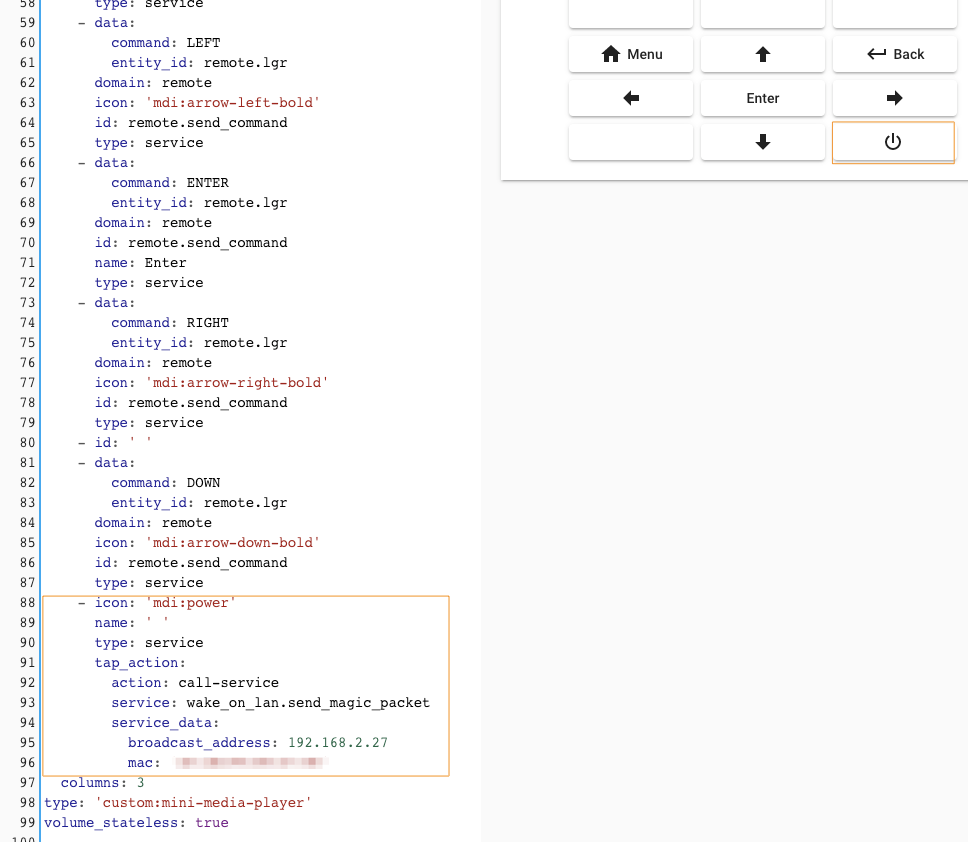
Task: Click 'id: remote.send_command' on line 64
Action: [191, 122]
